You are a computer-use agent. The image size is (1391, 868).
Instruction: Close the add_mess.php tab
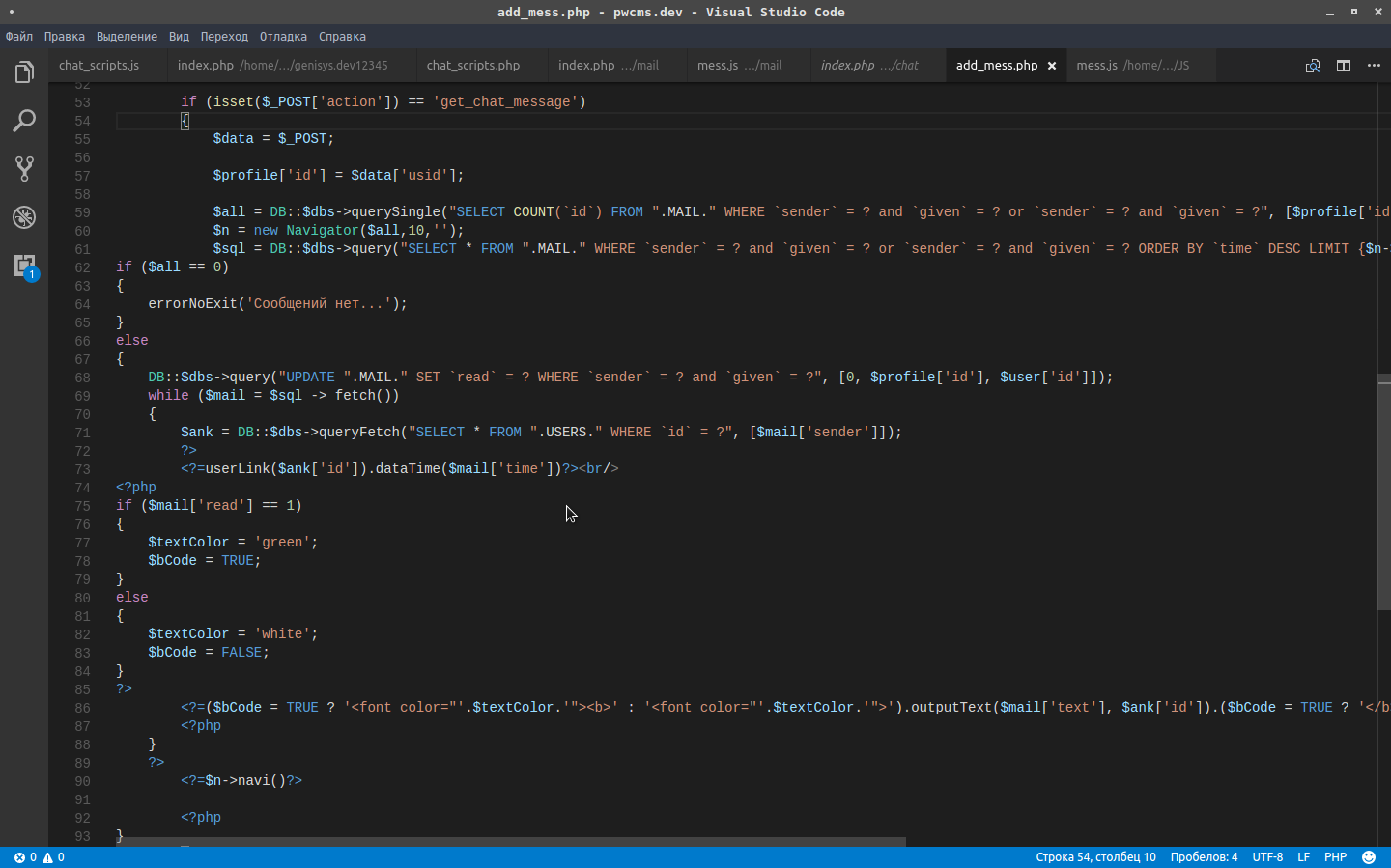tap(1052, 66)
